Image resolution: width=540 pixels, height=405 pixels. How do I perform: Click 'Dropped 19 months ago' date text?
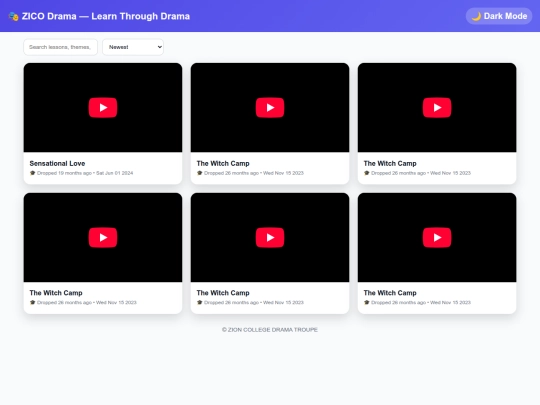pos(64,173)
